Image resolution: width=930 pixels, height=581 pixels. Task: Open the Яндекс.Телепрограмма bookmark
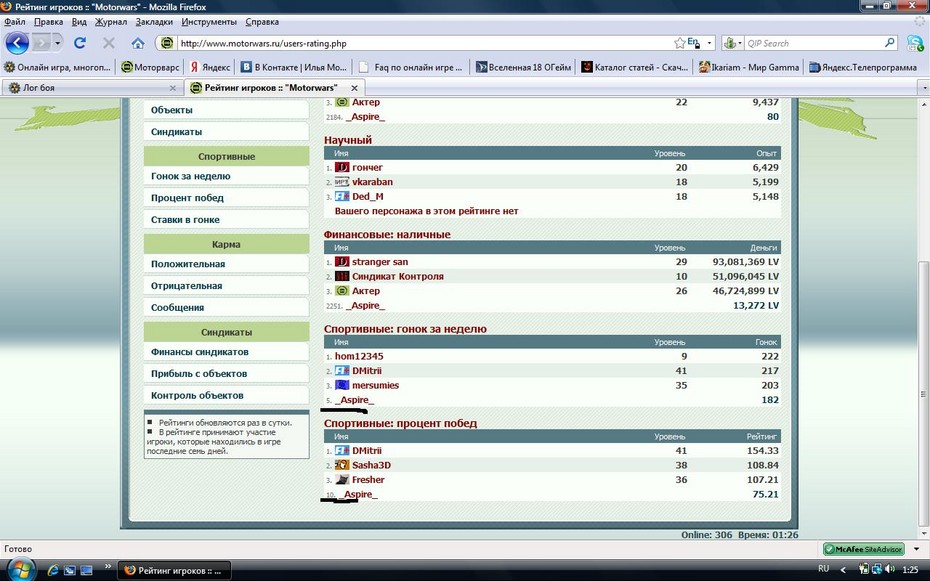(x=863, y=67)
